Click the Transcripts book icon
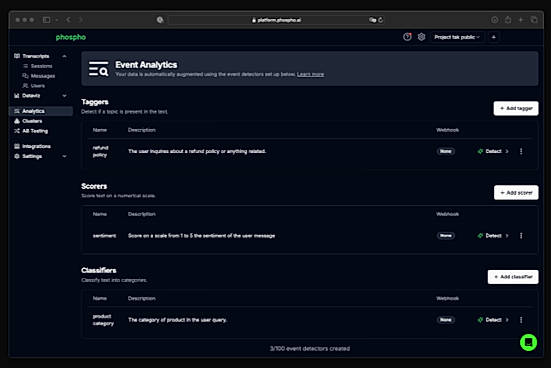The width and height of the screenshot is (551, 368). (17, 56)
